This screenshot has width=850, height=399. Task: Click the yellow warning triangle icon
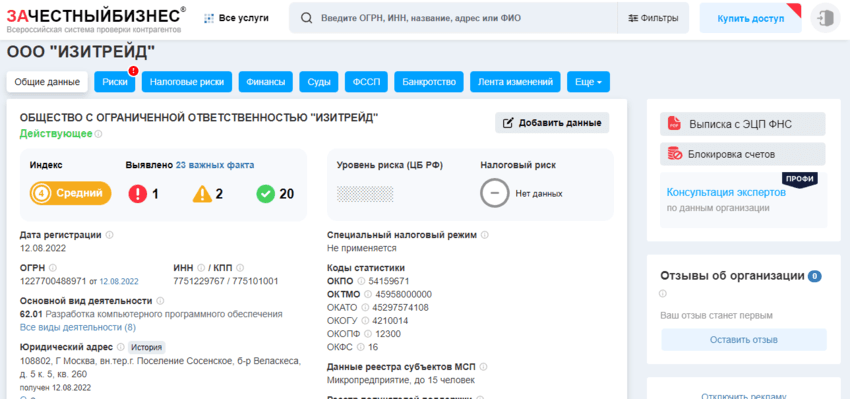pos(202,194)
